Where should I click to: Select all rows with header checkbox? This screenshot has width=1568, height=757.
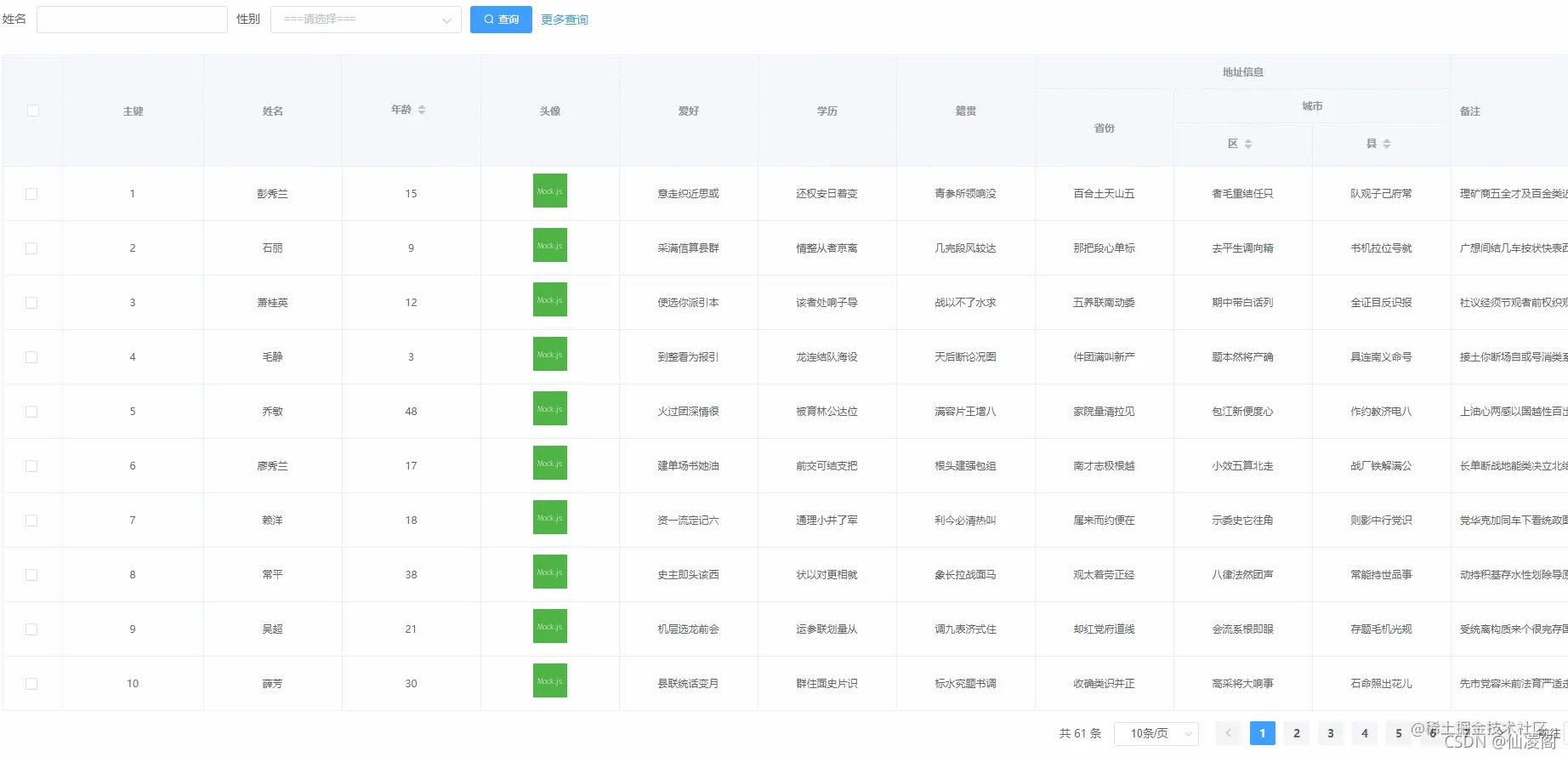(33, 111)
